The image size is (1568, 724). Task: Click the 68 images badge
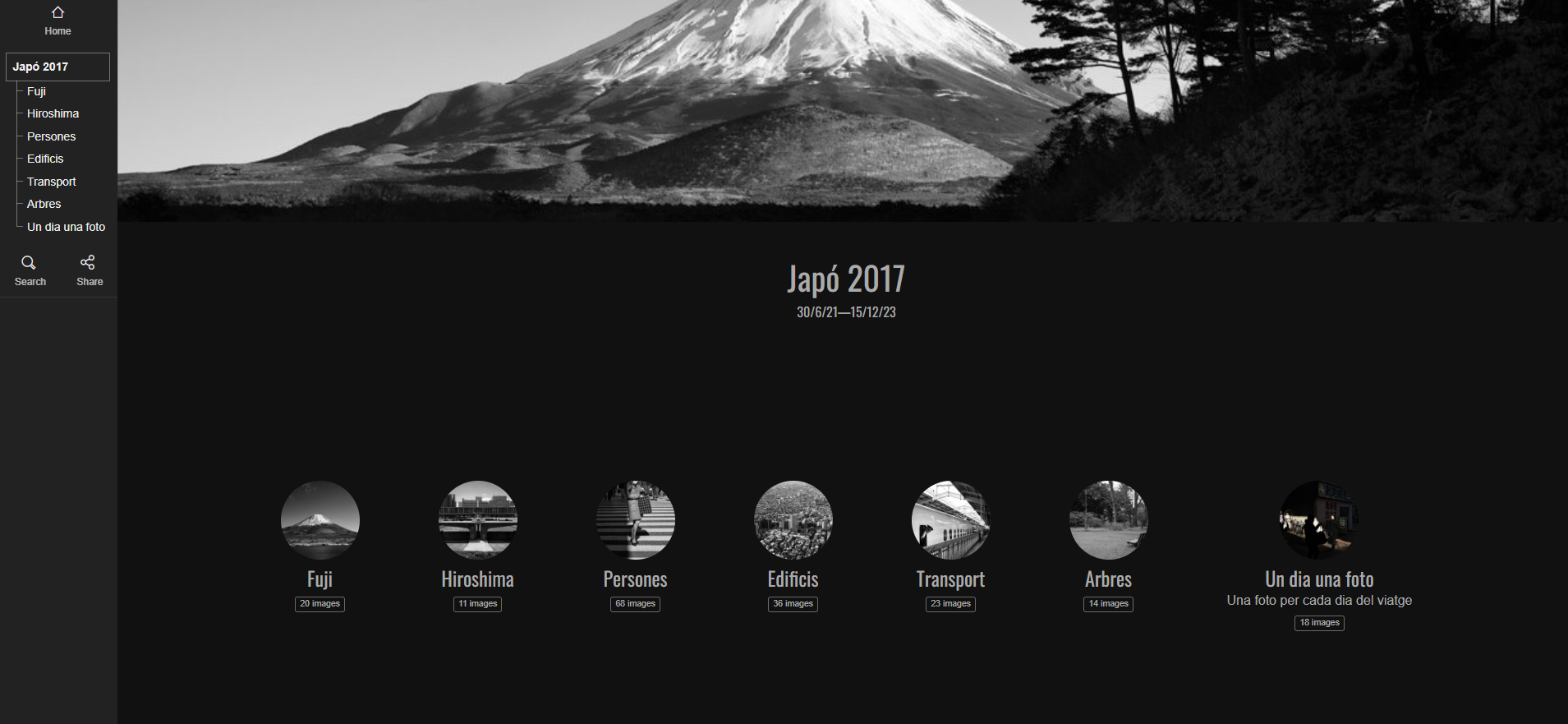click(x=635, y=604)
